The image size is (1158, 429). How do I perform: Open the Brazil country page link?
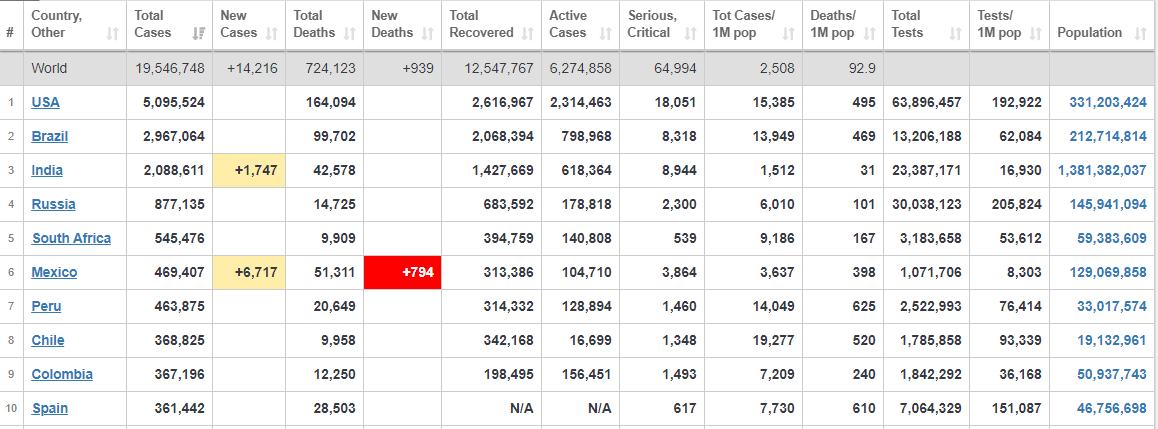tap(50, 137)
